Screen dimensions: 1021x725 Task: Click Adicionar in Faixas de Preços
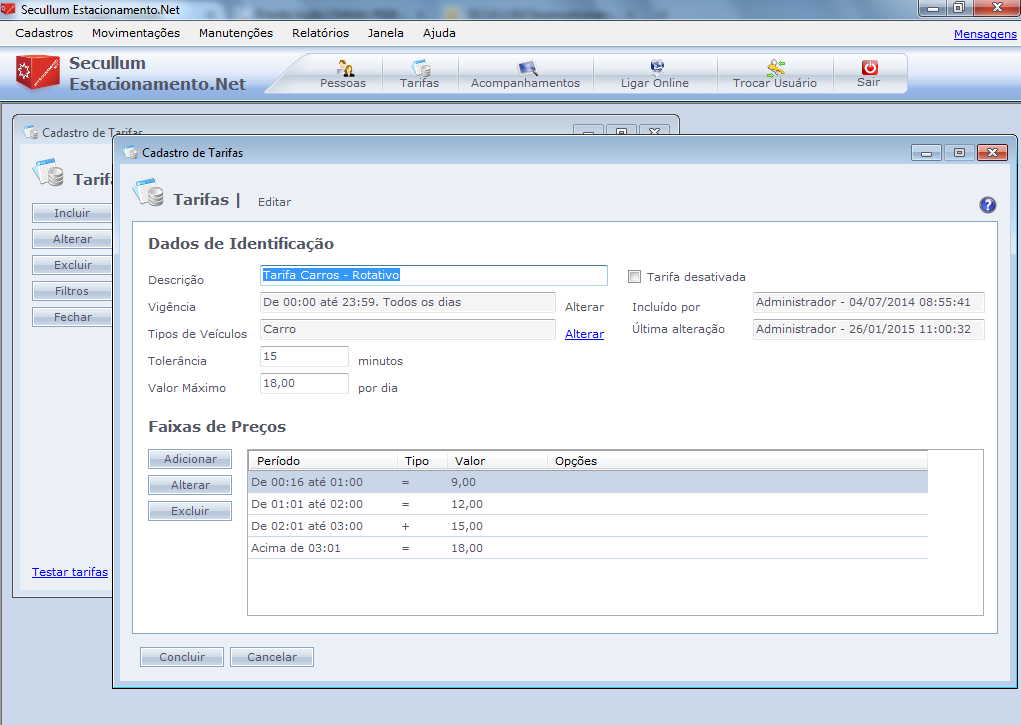(x=190, y=459)
